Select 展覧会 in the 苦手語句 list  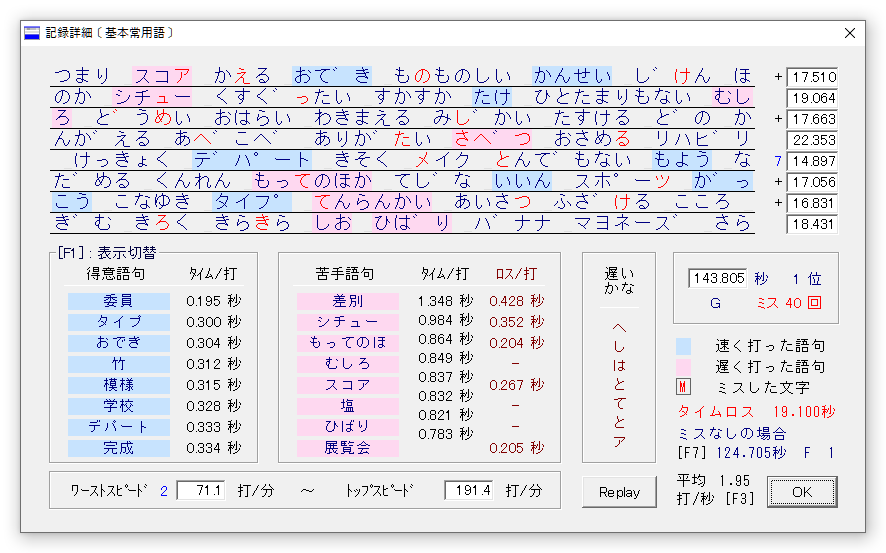(x=348, y=449)
